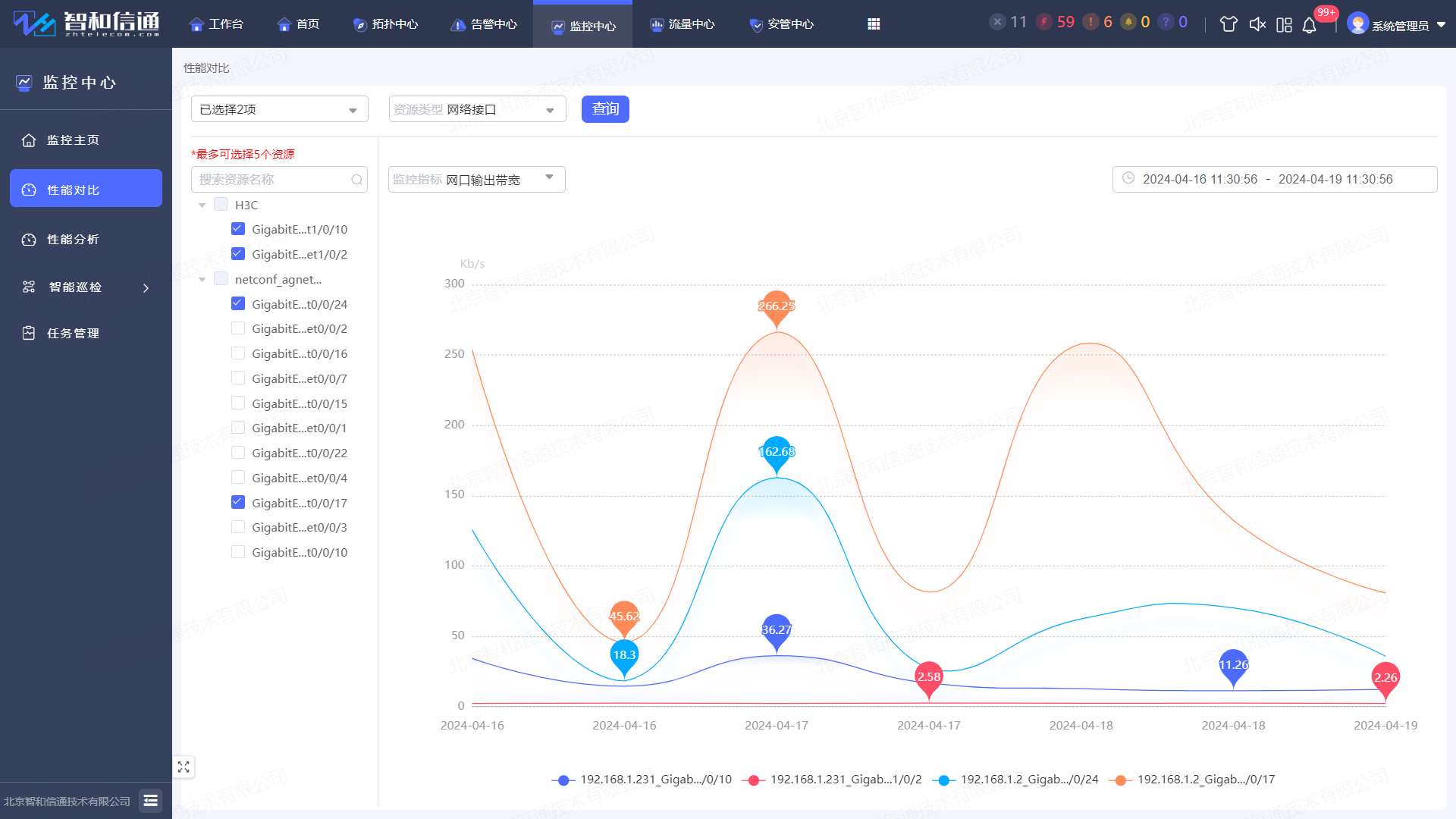Viewport: 1456px width, 819px height.
Task: Open the 已选择2项 dropdown
Action: click(279, 109)
